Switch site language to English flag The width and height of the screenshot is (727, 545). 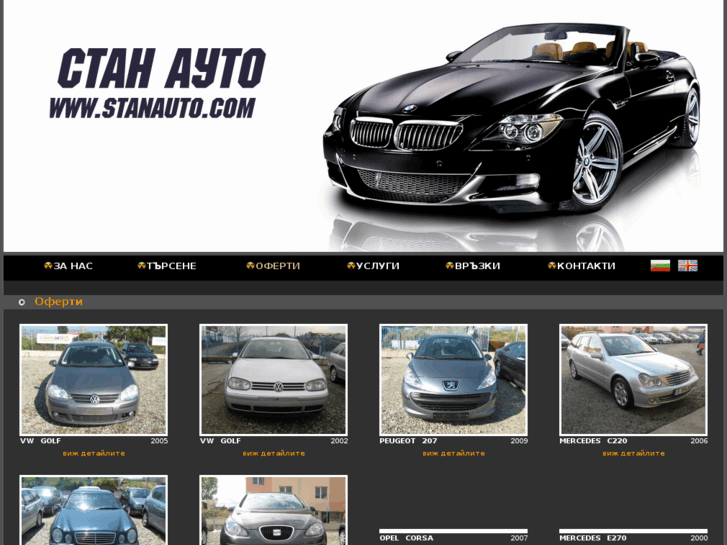[688, 266]
